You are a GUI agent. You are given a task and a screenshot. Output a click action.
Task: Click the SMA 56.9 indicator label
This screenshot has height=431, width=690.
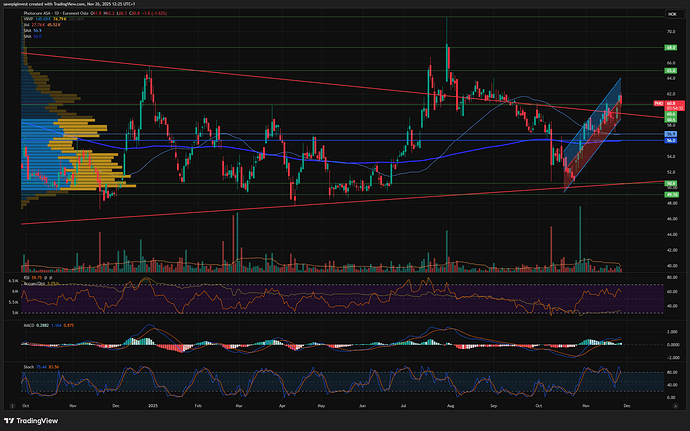tap(27, 31)
